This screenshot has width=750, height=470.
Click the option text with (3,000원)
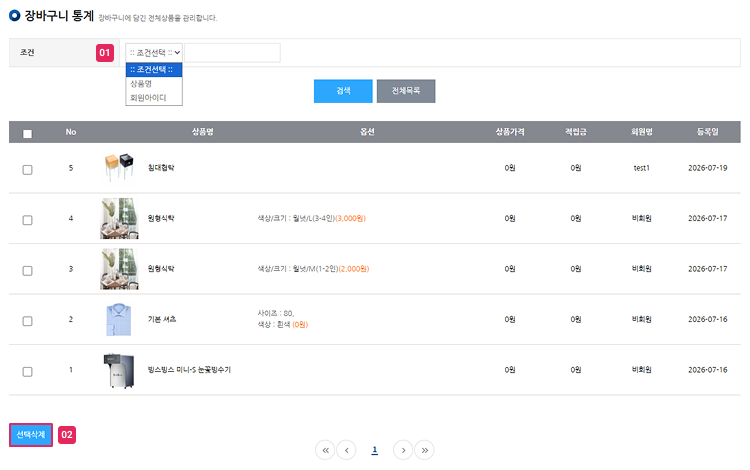tap(312, 219)
